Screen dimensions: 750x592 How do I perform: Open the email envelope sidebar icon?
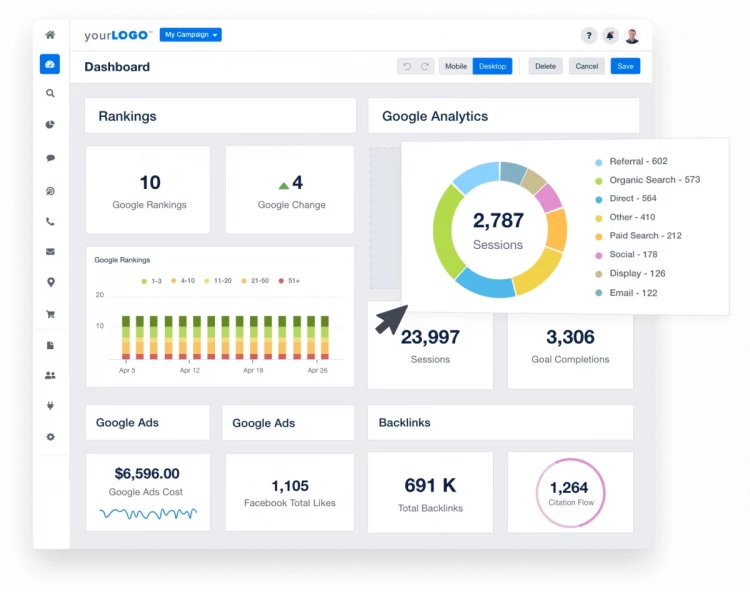click(x=50, y=252)
